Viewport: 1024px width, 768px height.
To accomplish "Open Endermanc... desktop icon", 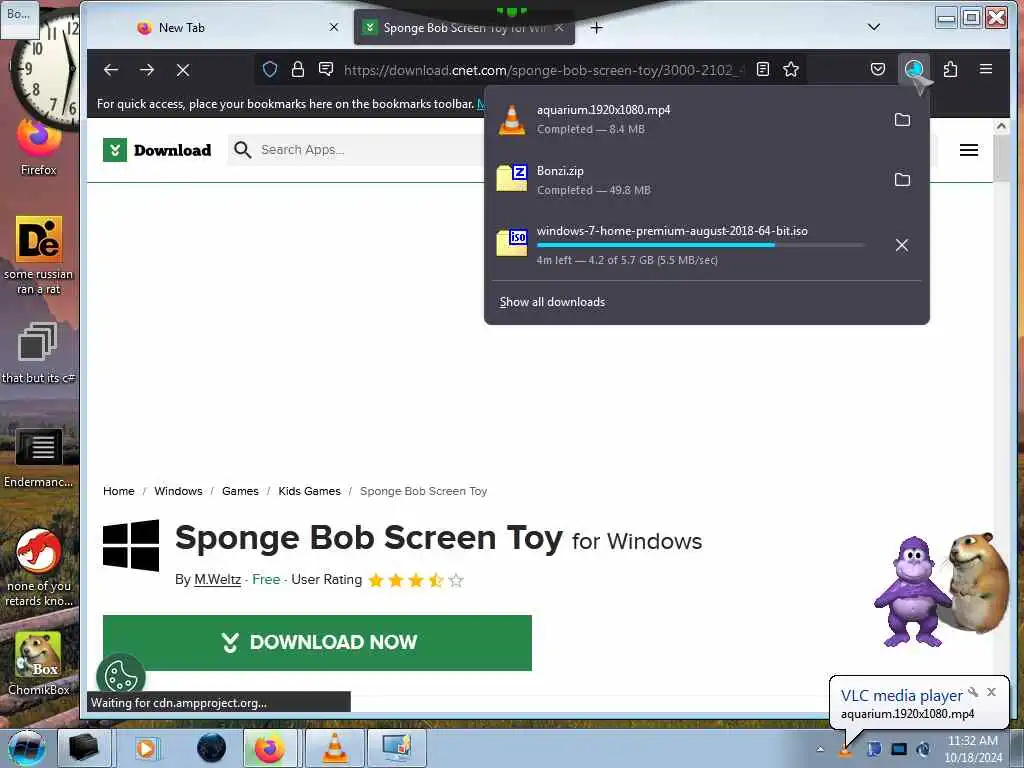I will (39, 458).
